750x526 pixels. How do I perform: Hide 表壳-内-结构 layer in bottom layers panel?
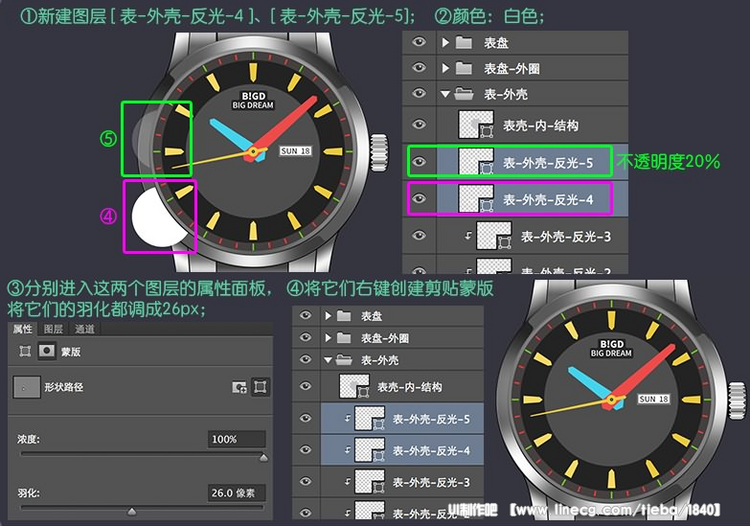(x=305, y=386)
